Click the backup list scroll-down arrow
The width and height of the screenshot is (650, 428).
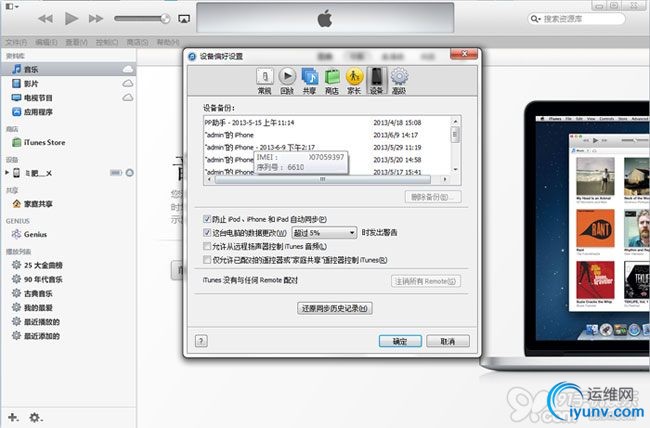click(x=455, y=169)
